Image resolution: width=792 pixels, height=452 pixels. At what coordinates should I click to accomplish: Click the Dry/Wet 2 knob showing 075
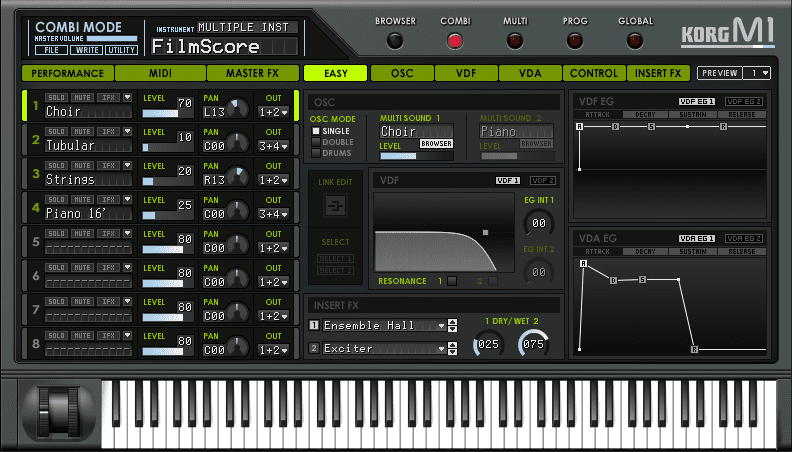533,344
